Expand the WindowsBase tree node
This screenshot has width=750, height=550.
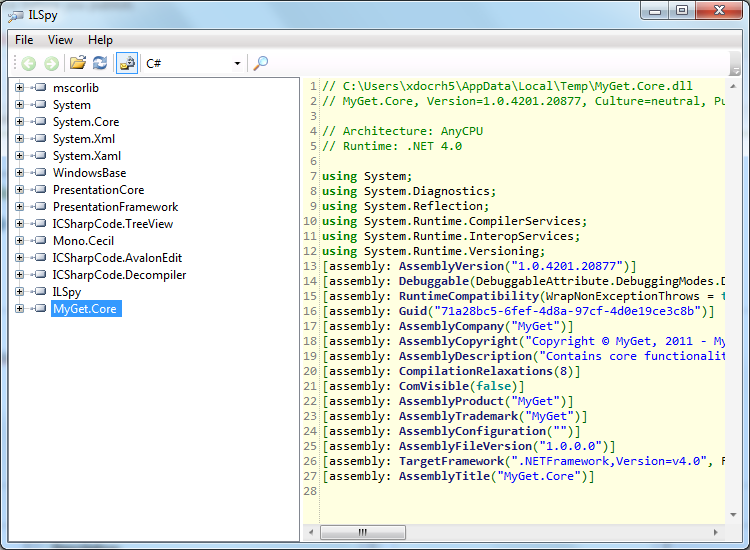19,173
